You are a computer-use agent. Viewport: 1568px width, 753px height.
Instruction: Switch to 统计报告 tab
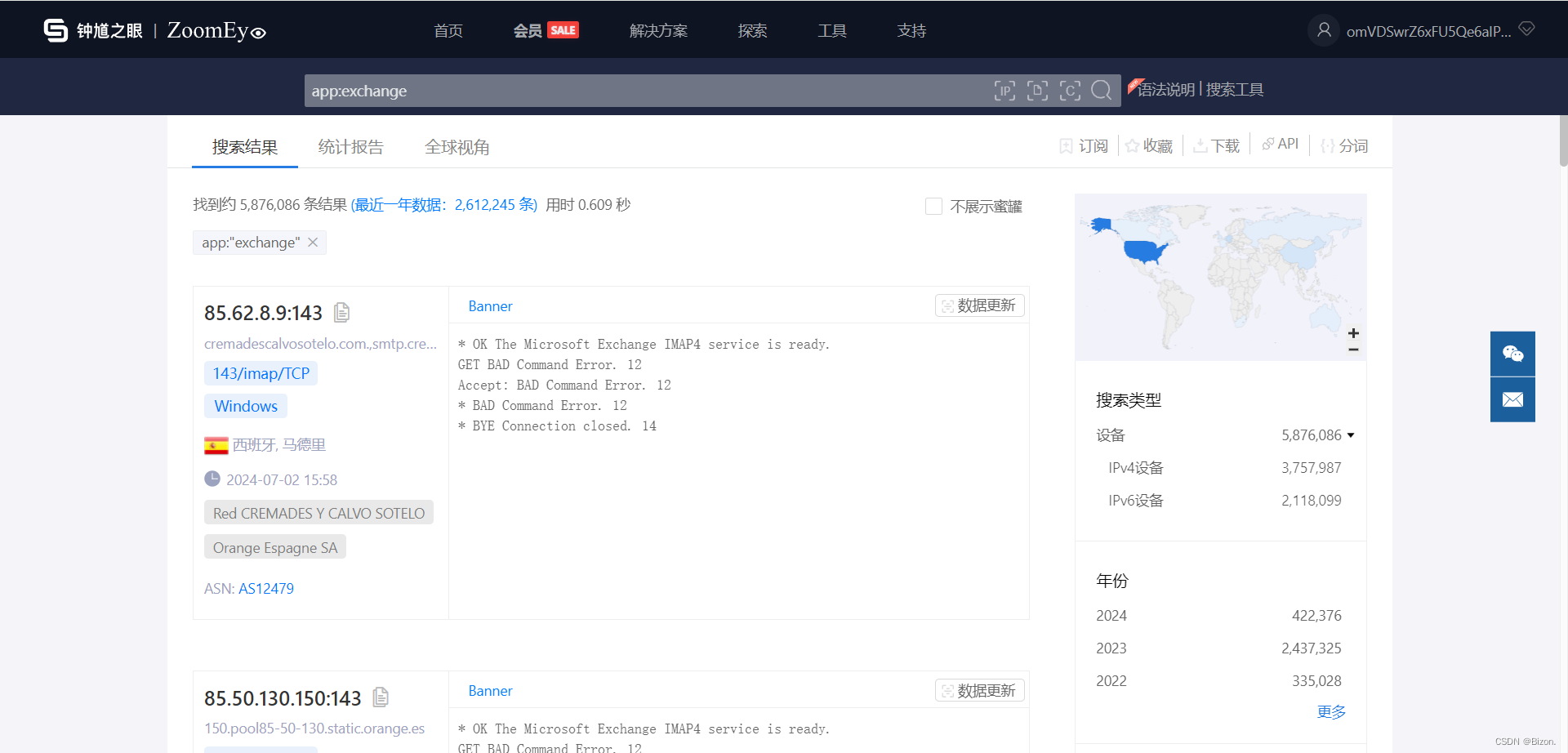click(351, 147)
